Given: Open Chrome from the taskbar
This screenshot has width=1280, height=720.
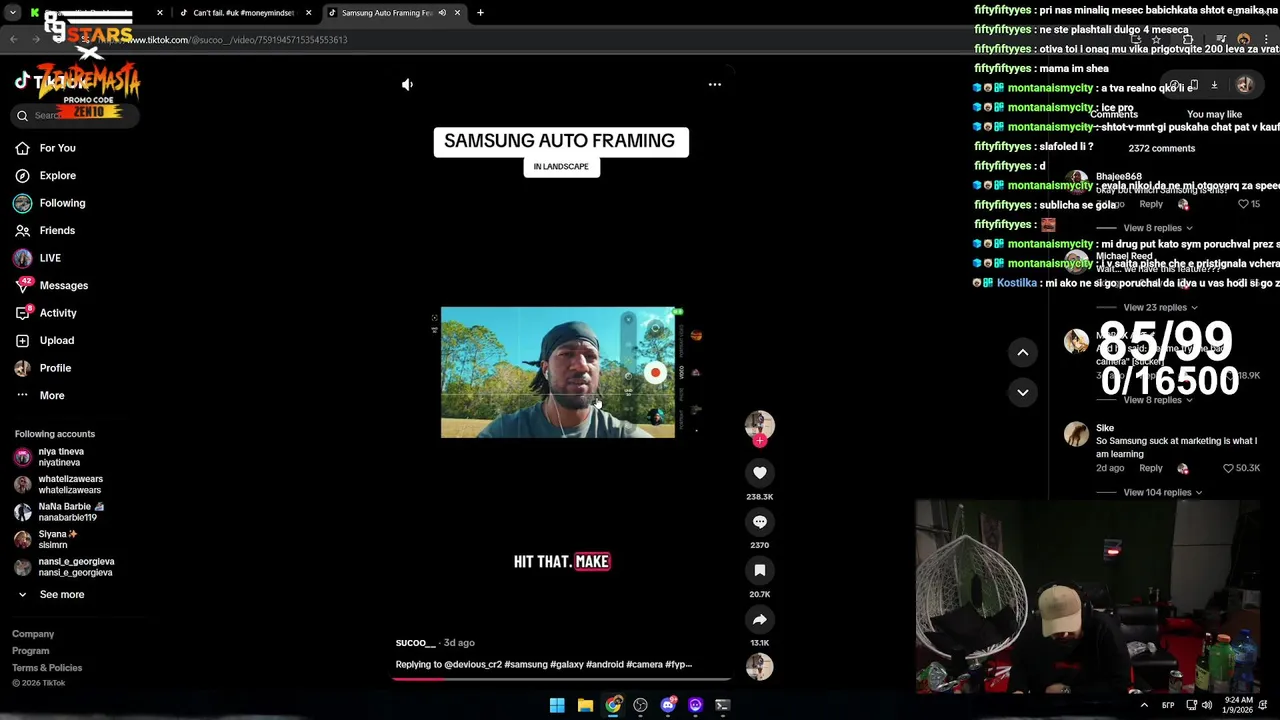Looking at the screenshot, I should pyautogui.click(x=613, y=705).
